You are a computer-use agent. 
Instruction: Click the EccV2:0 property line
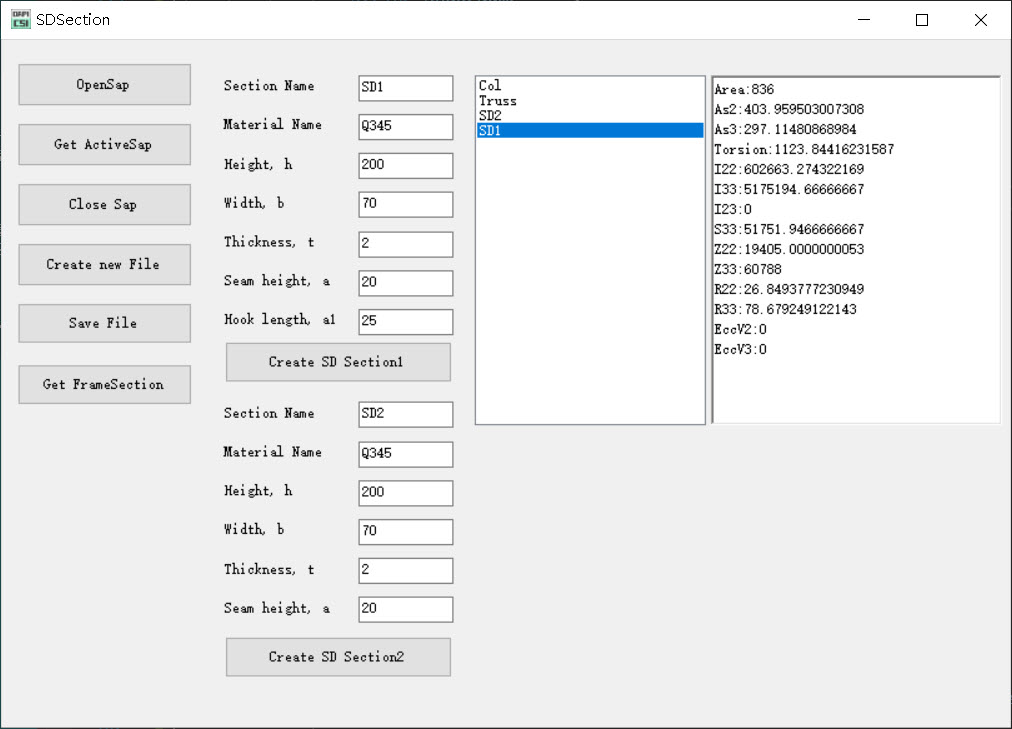point(740,330)
